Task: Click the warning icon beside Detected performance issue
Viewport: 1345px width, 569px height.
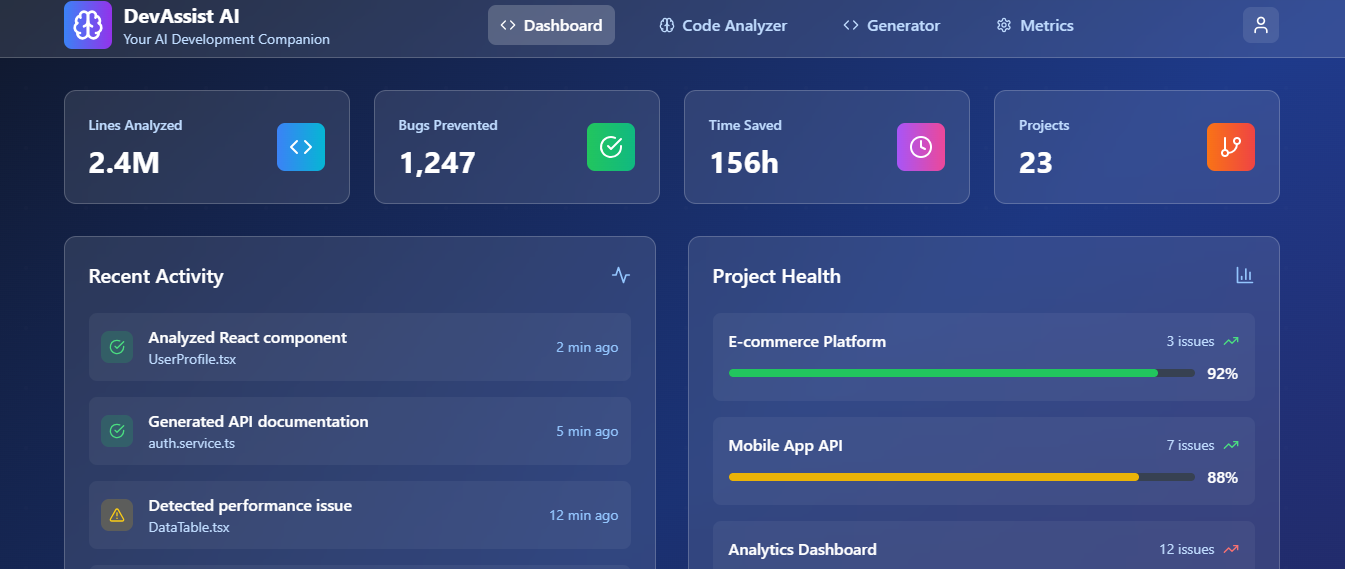Action: [x=117, y=515]
